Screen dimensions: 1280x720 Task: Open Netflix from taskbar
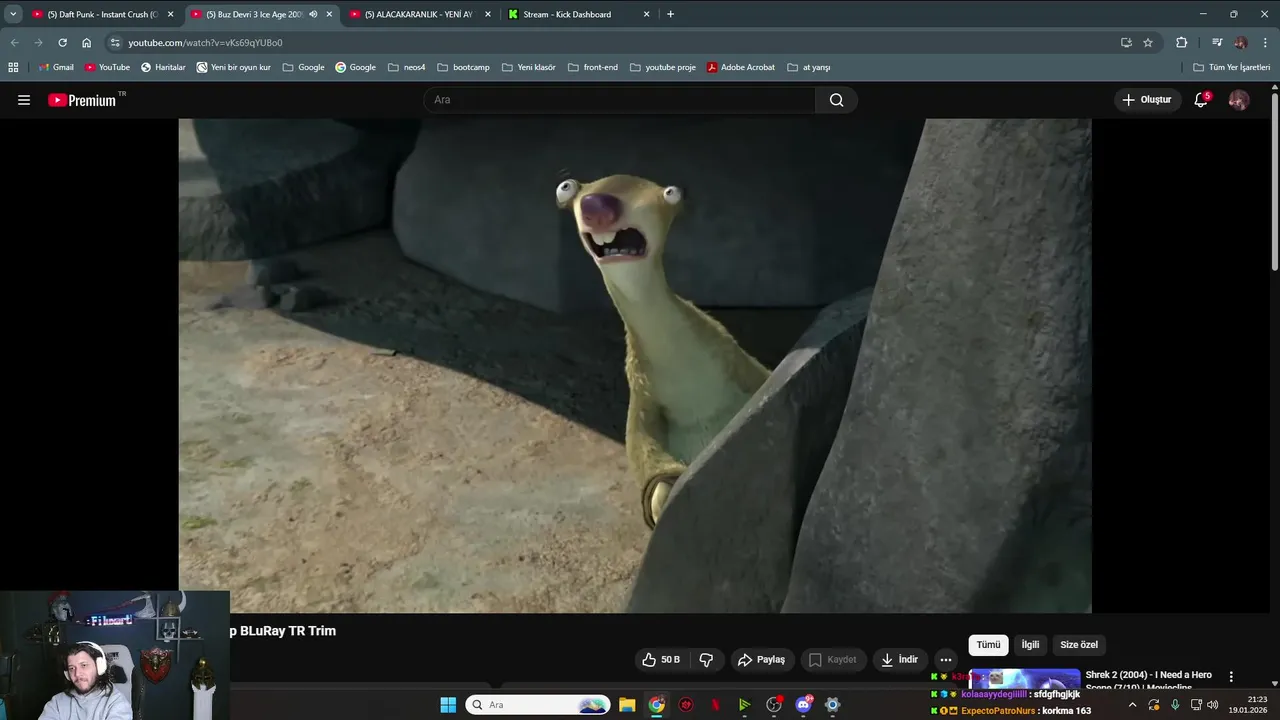[x=715, y=705]
